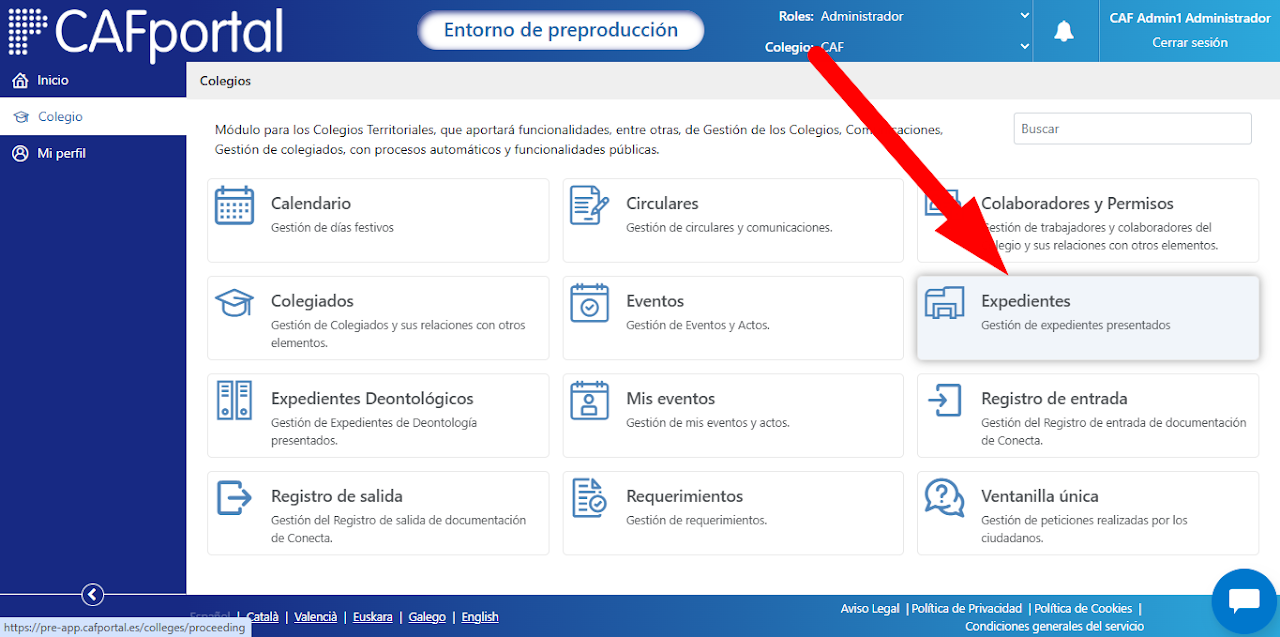Collapse the sidebar with the arrow toggle
The image size is (1280, 637).
click(92, 595)
